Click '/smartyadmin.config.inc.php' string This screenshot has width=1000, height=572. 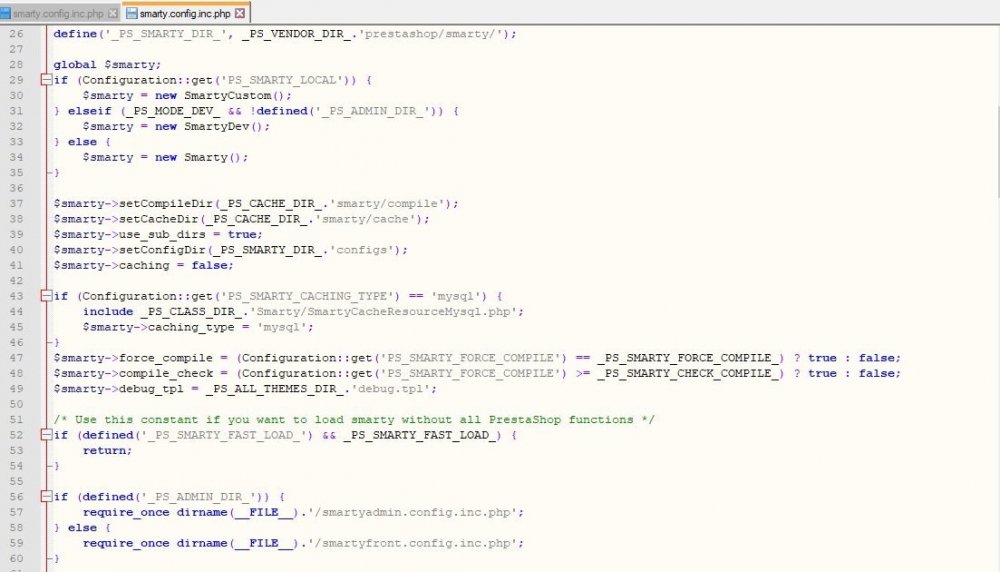[413, 512]
